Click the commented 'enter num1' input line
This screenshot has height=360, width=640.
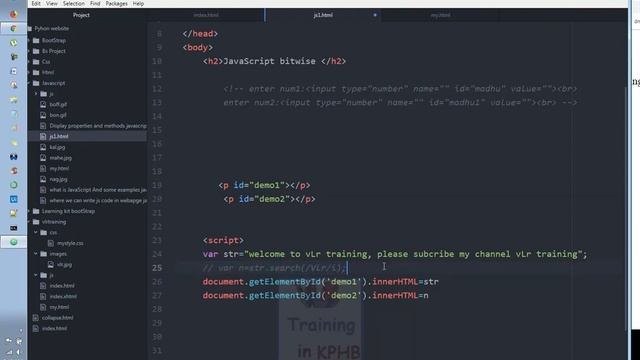click(x=400, y=89)
